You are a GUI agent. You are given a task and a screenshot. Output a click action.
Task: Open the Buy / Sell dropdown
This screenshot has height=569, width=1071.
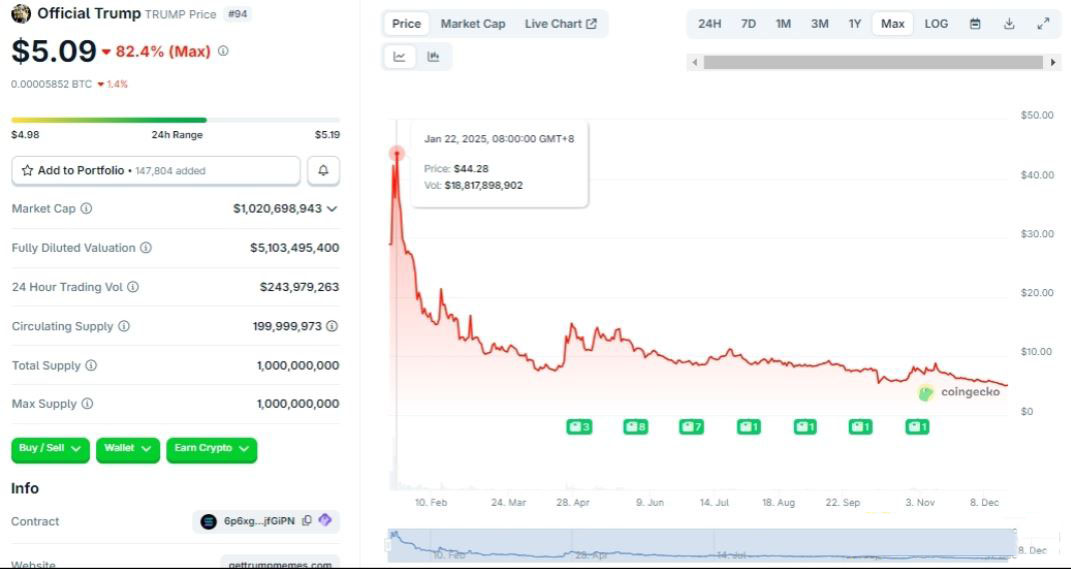pyautogui.click(x=50, y=449)
